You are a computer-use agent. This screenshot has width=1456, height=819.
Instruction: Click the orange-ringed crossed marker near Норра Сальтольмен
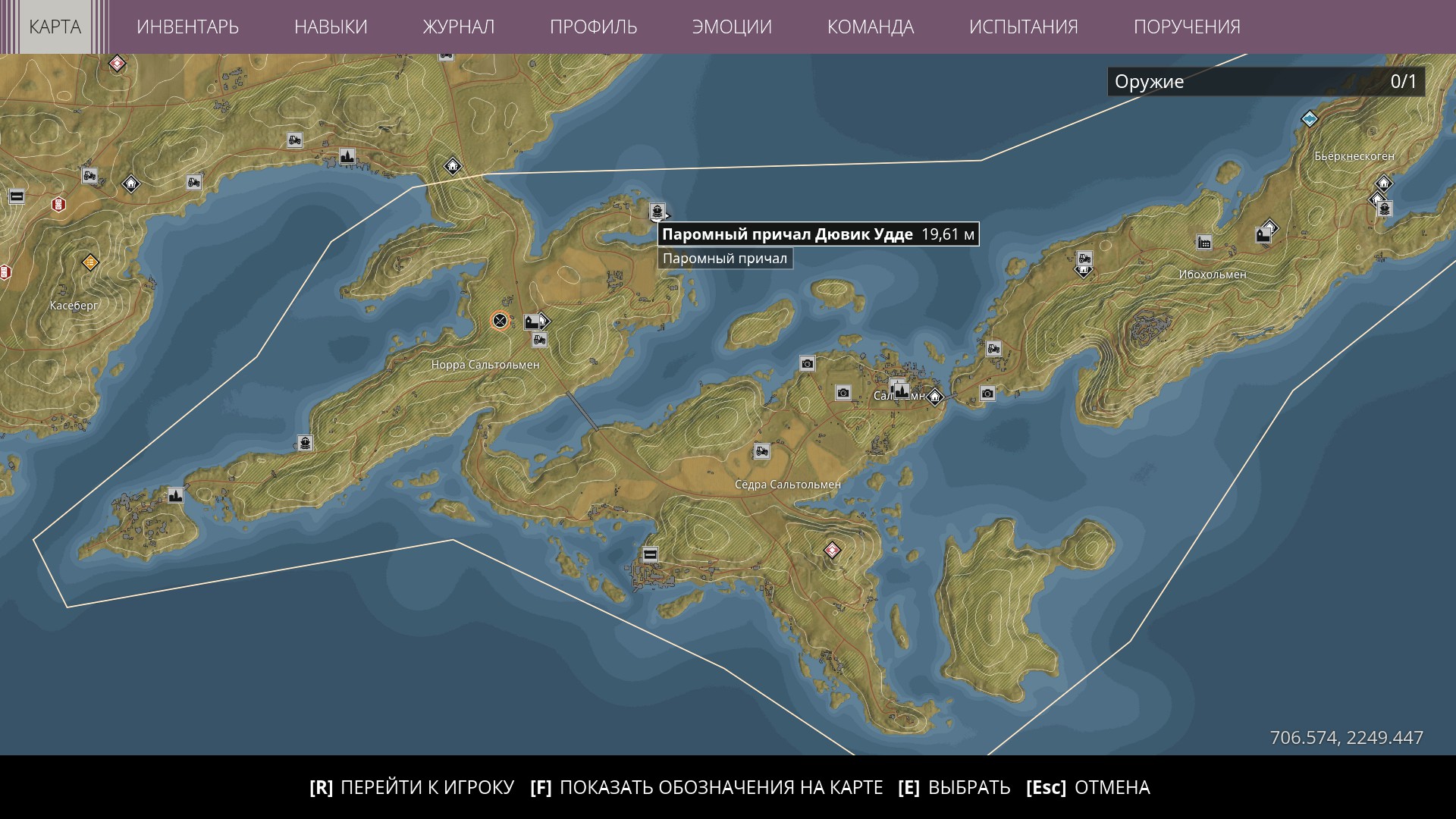click(x=500, y=321)
